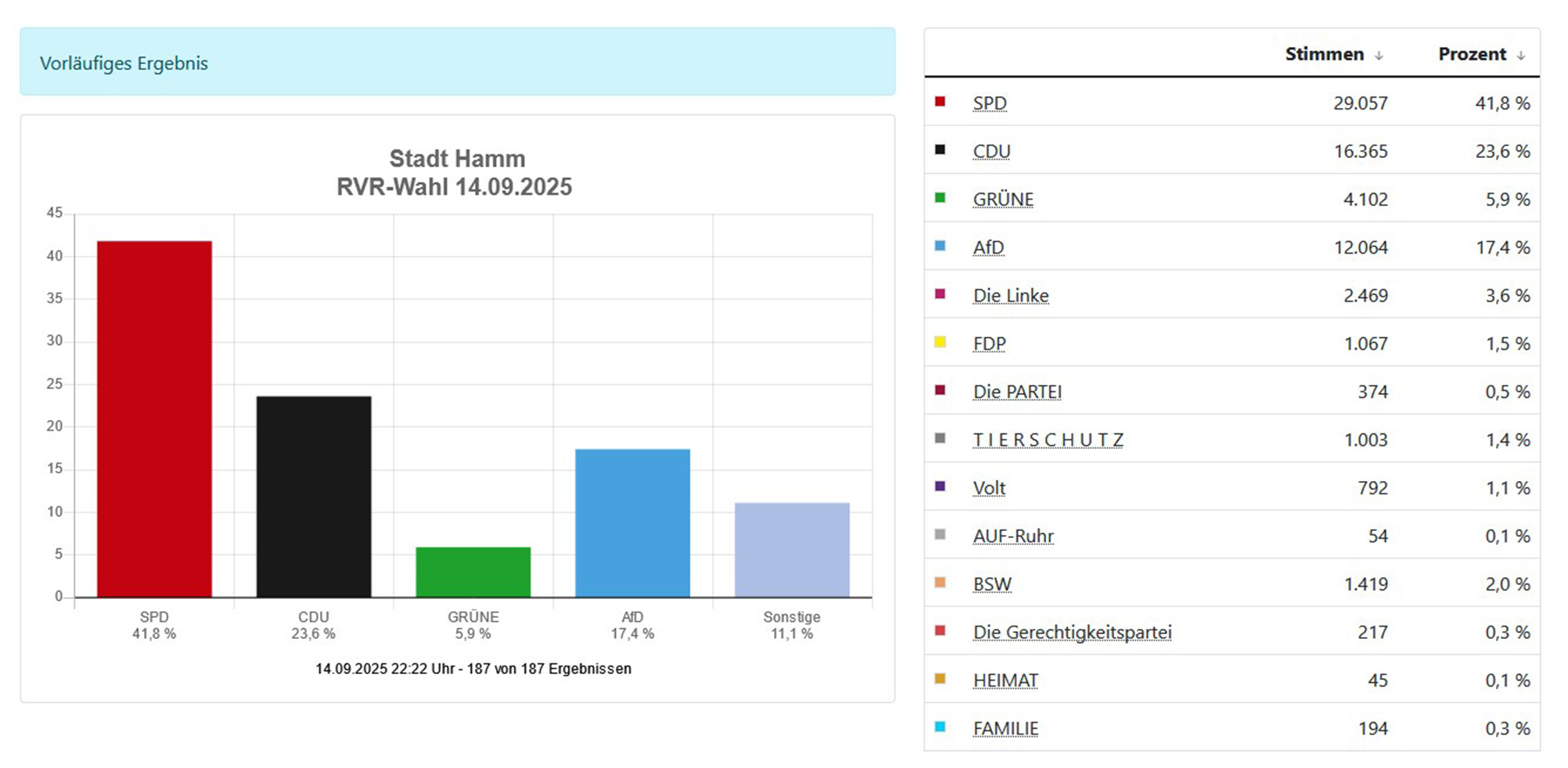The height and width of the screenshot is (768, 1568).
Task: Click the magenta Die Linke color square
Action: click(x=940, y=294)
